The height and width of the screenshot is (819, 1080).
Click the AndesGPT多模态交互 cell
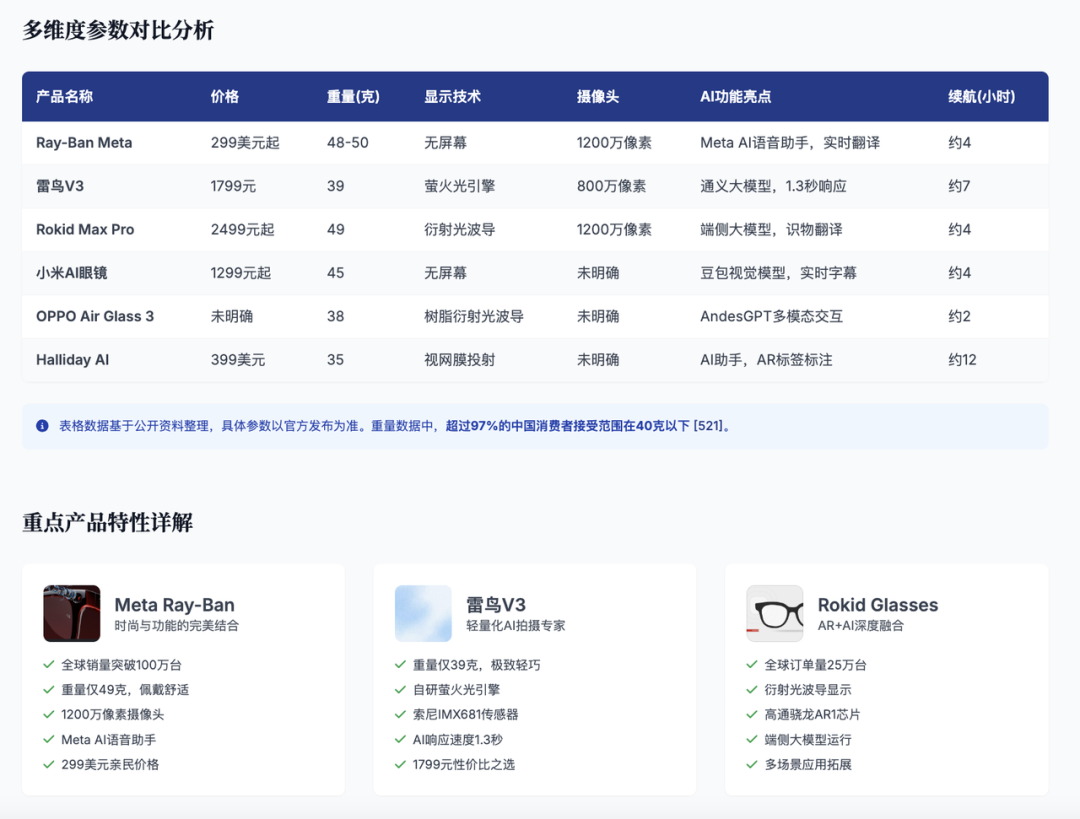[x=771, y=316]
